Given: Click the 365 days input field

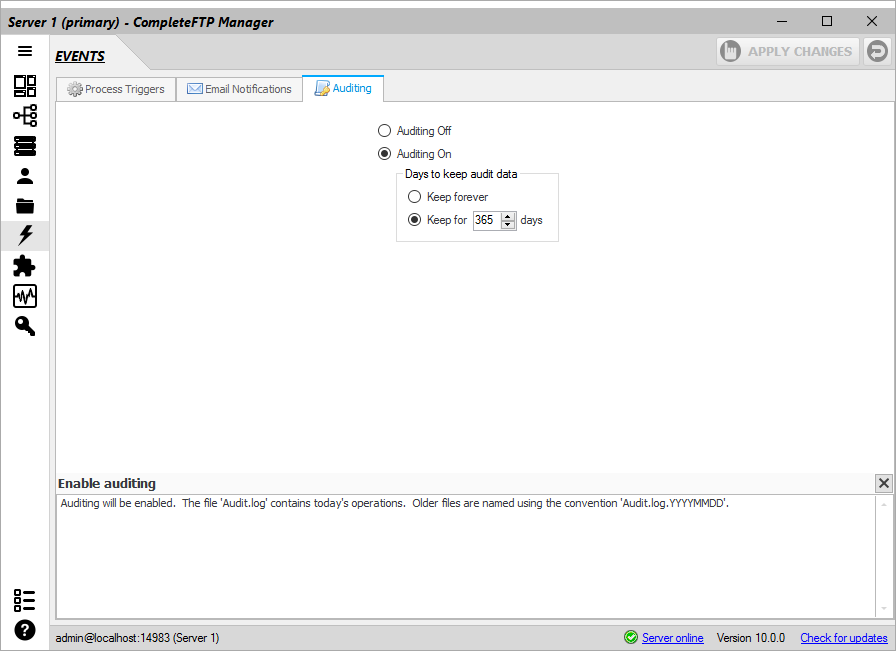Looking at the screenshot, I should coord(487,220).
